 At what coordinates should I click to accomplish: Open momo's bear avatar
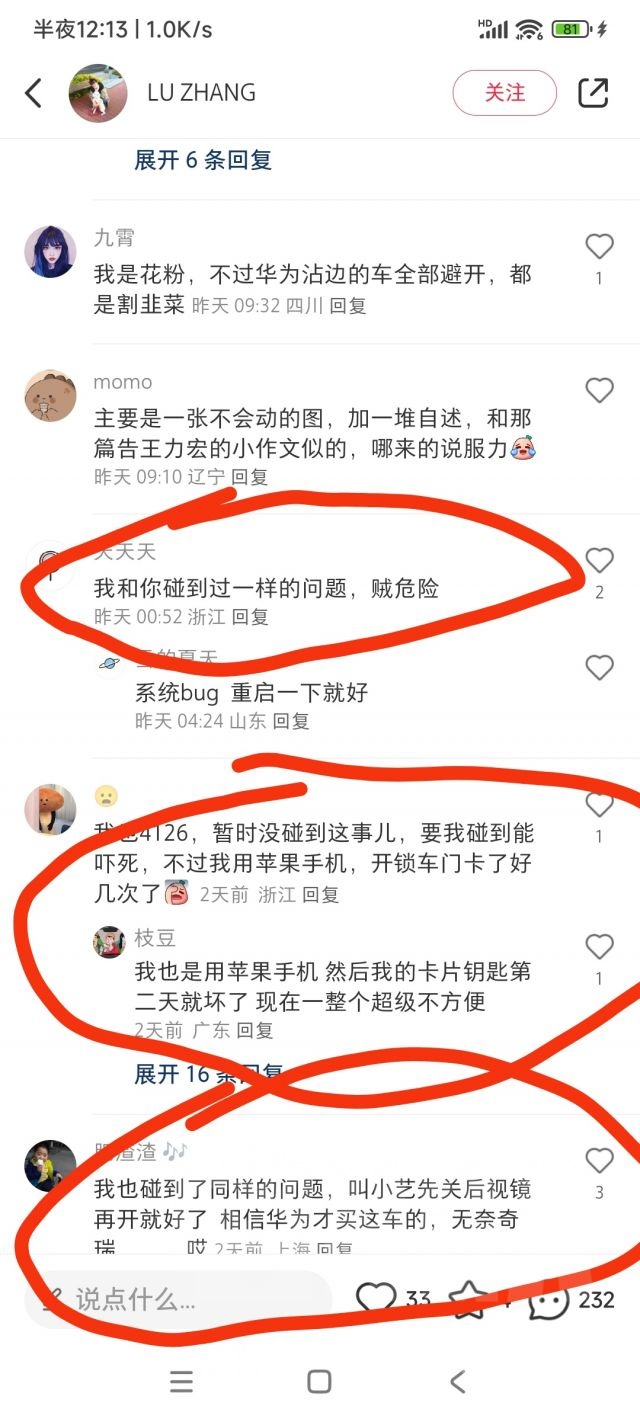(50, 395)
